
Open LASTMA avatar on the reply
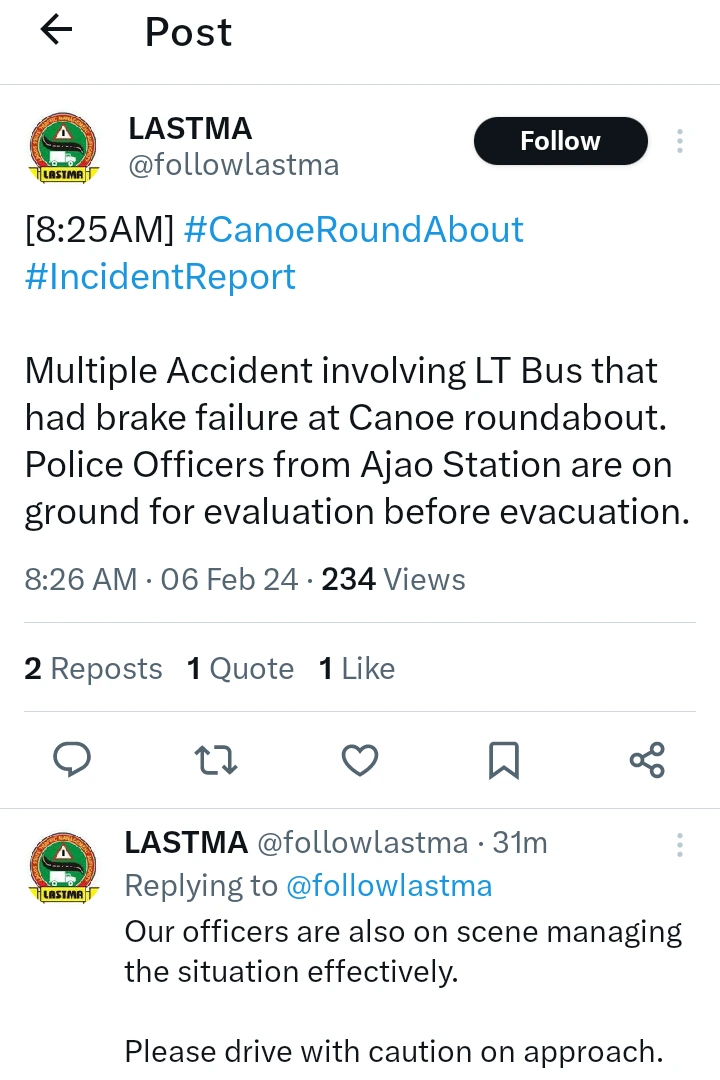(x=63, y=868)
